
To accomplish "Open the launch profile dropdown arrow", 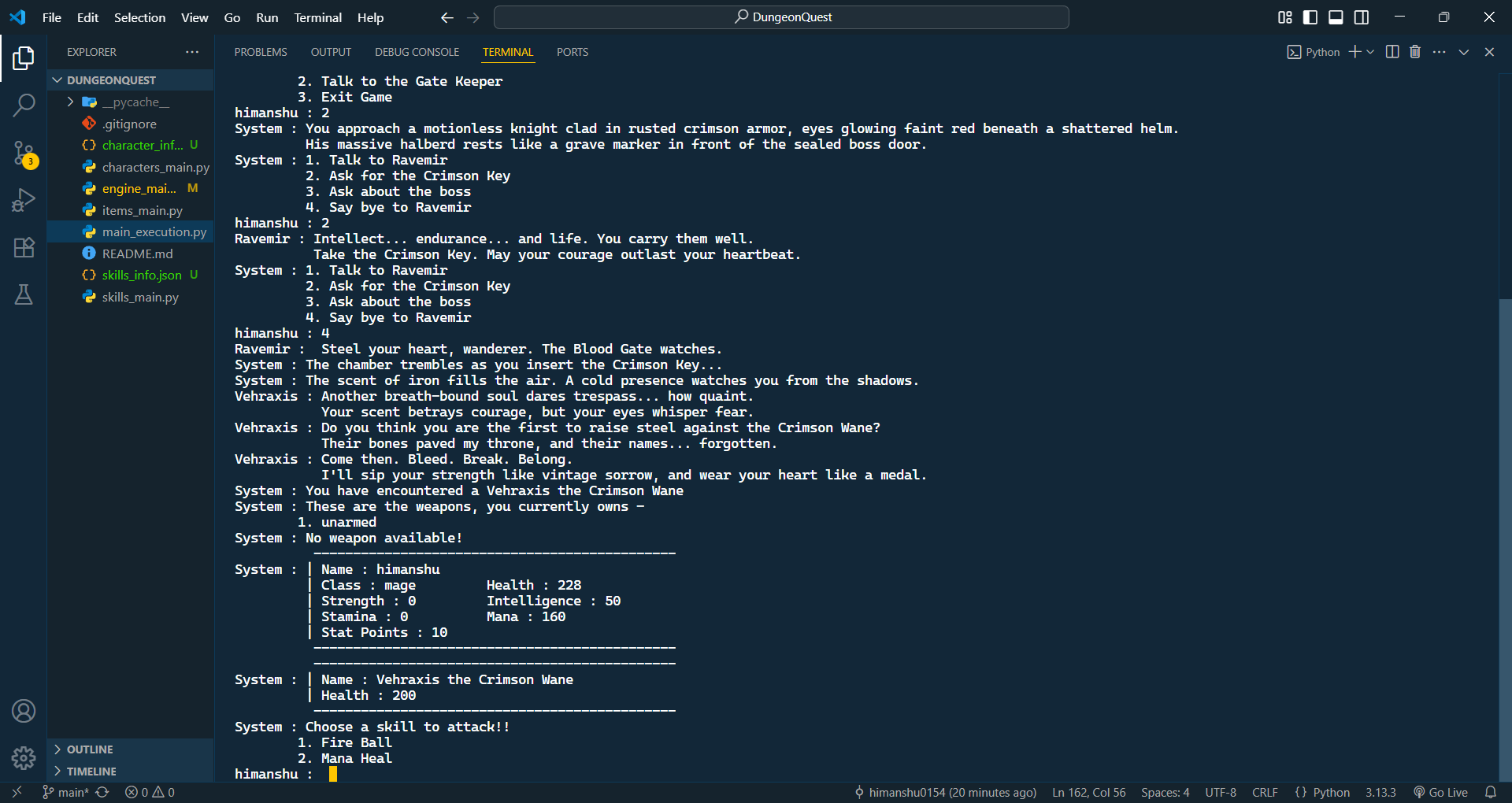I will pyautogui.click(x=1371, y=52).
